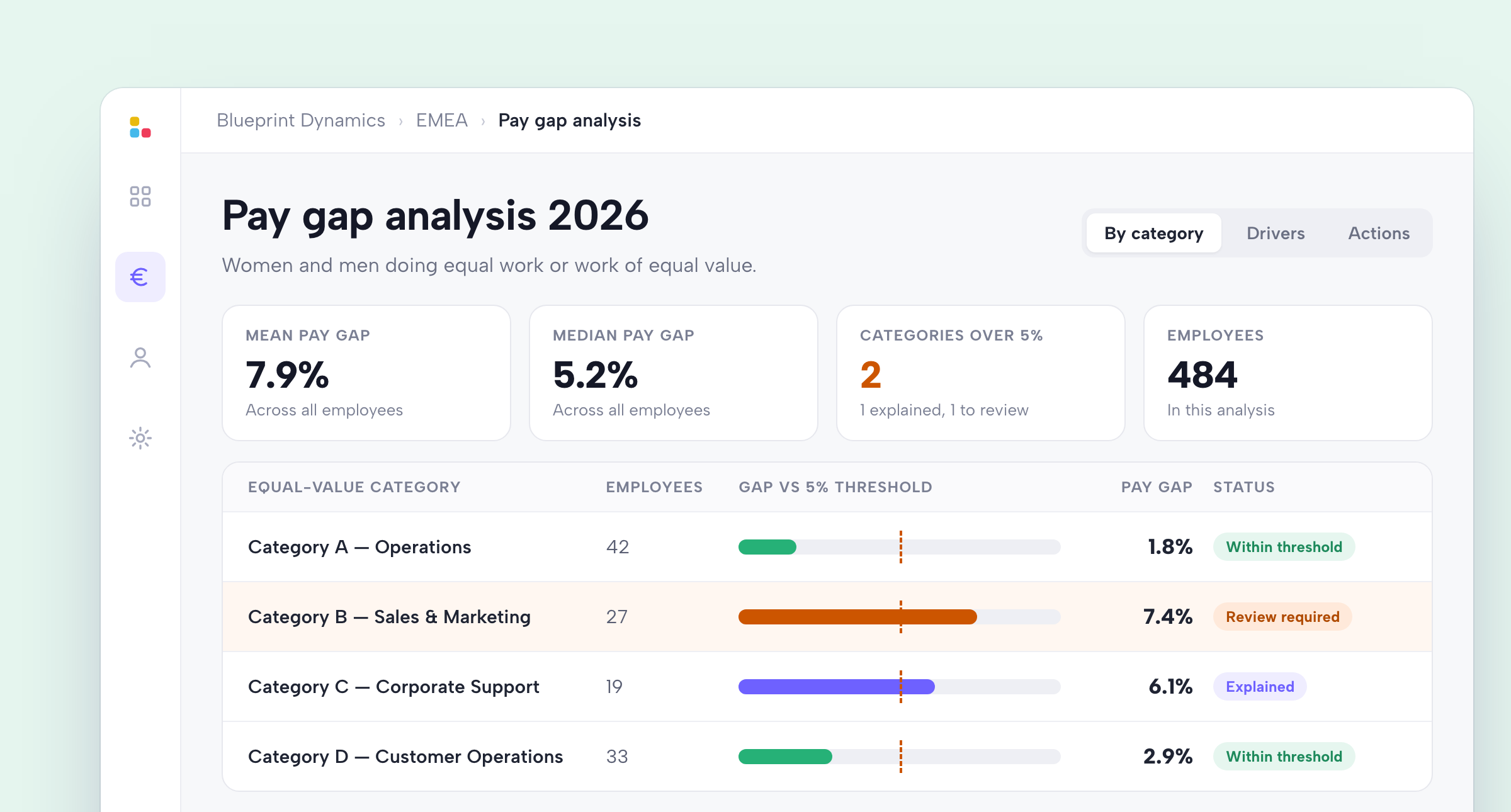Select the Category B — Sales & Marketing row
Screen dimensions: 1511x812
point(827,617)
